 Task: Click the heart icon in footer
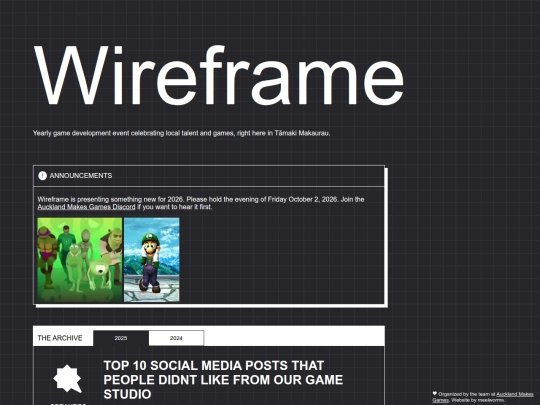pyautogui.click(x=435, y=393)
